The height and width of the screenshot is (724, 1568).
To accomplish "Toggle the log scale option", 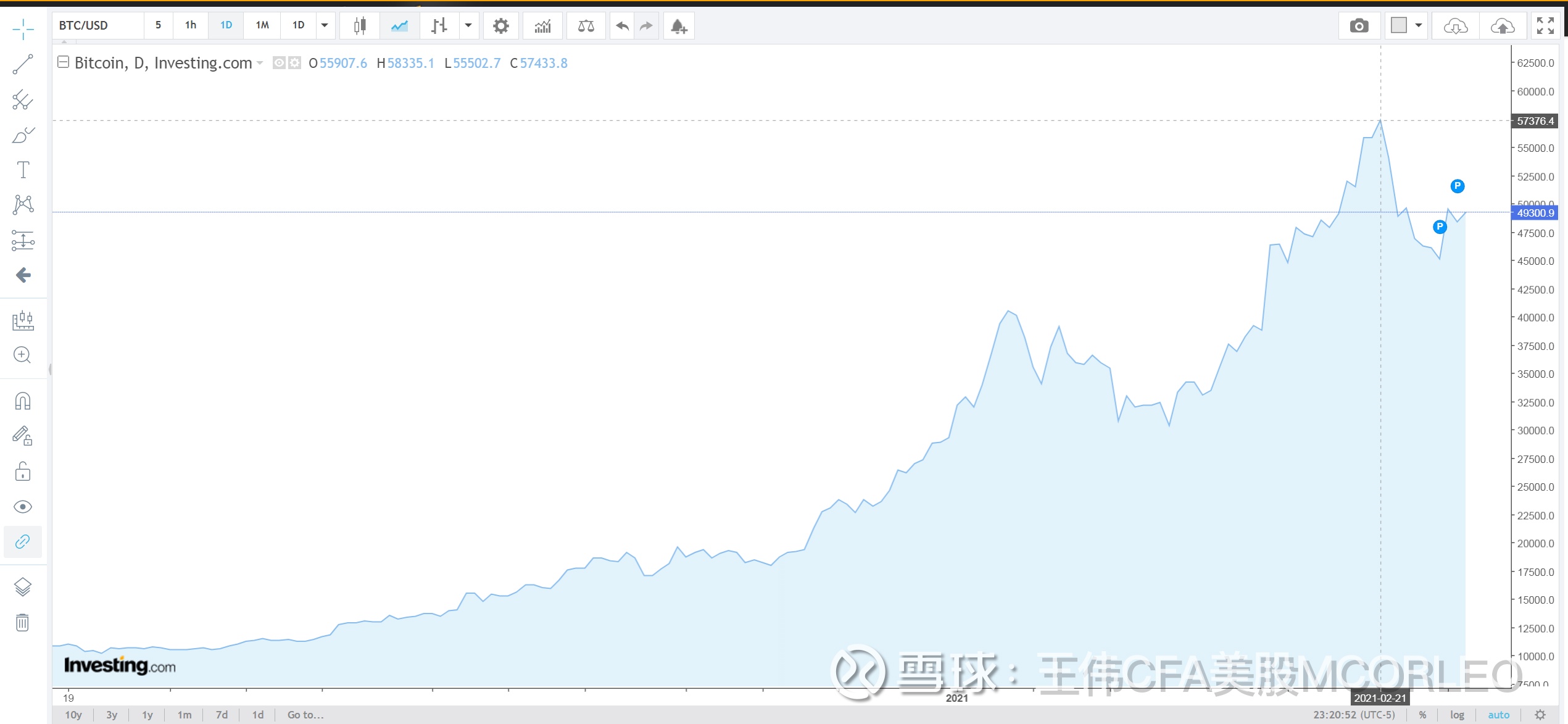I will (1457, 715).
